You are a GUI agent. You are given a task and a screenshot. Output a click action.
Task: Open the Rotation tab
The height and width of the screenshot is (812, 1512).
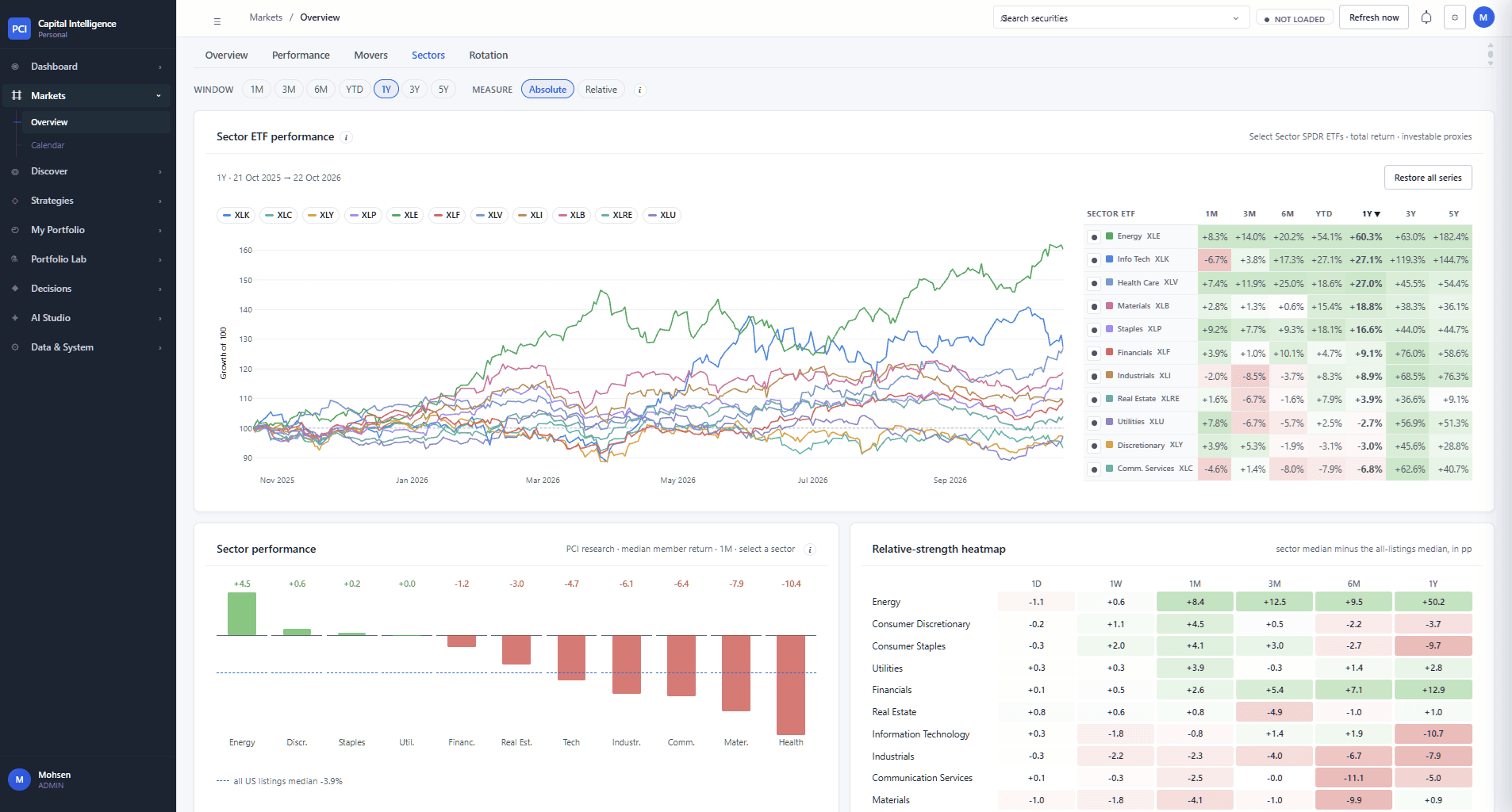click(x=489, y=56)
